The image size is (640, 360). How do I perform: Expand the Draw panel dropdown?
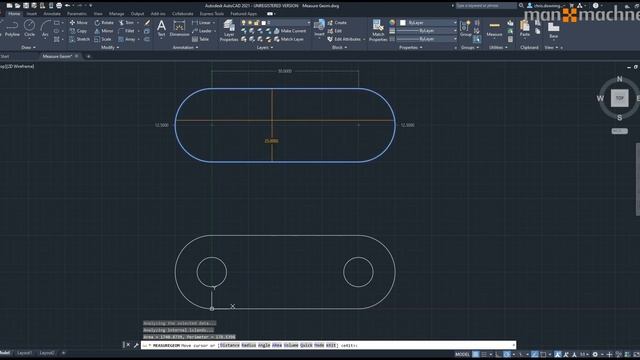[28, 47]
